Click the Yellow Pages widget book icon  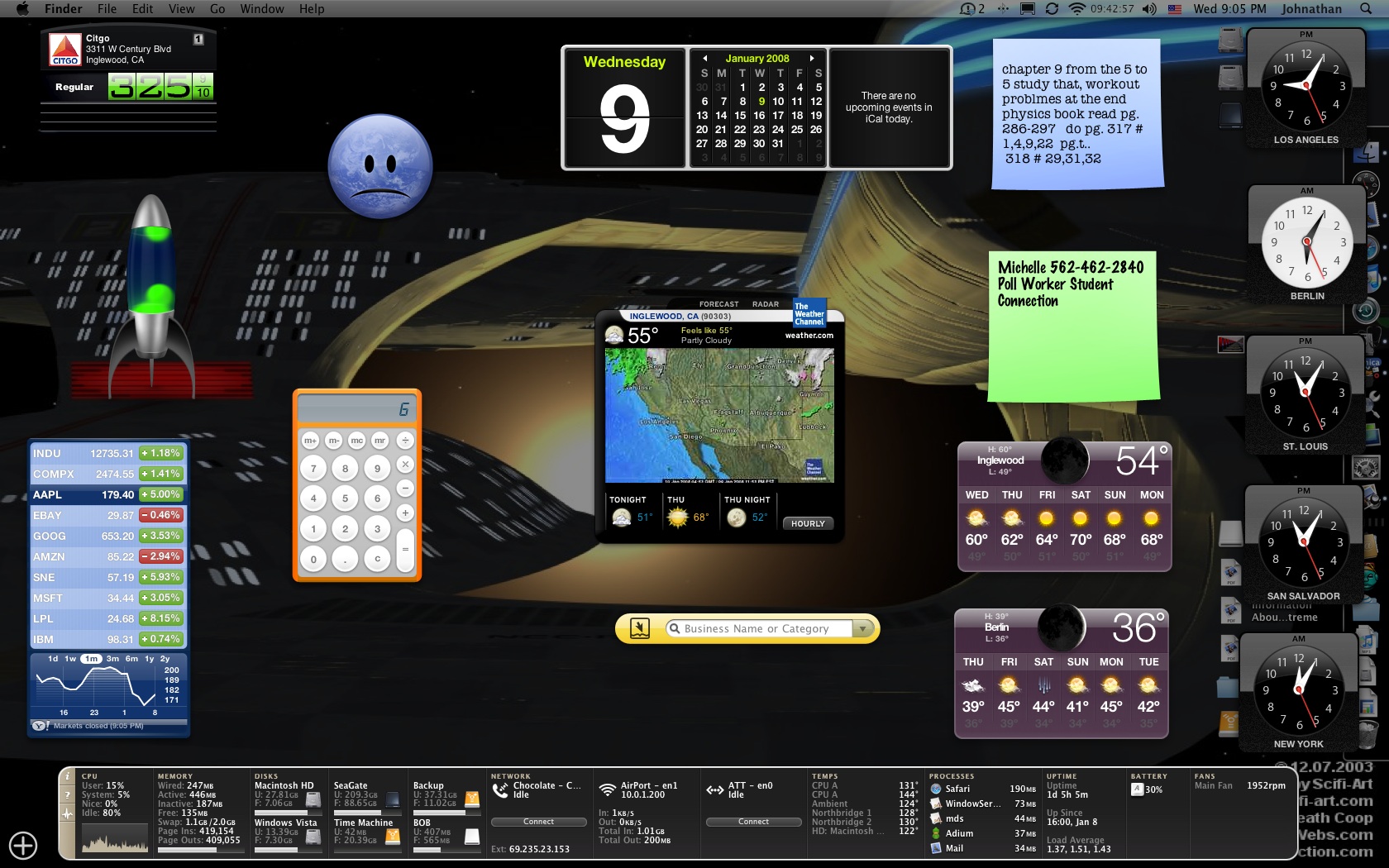tap(640, 628)
